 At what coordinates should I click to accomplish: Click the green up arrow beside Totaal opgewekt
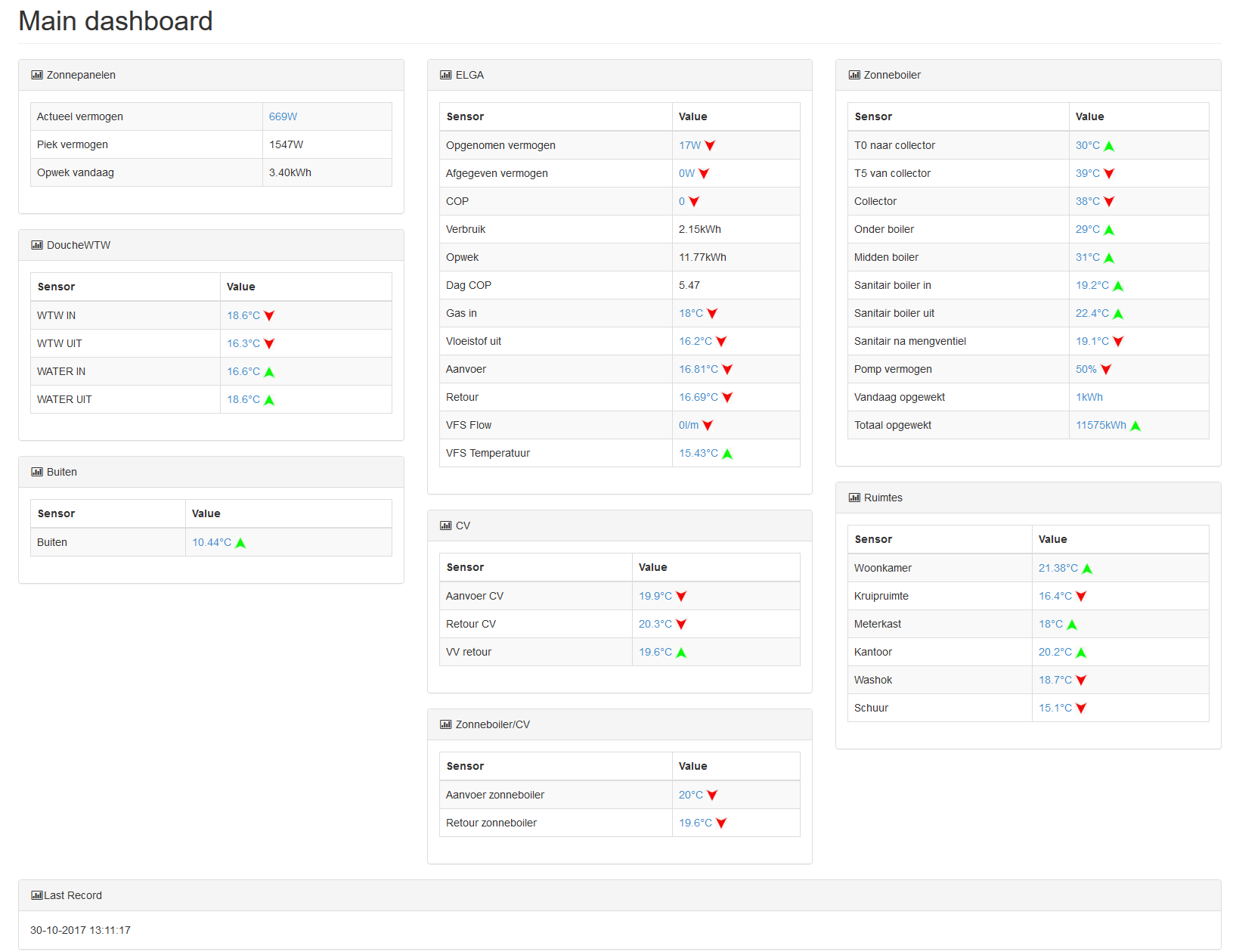[1135, 426]
